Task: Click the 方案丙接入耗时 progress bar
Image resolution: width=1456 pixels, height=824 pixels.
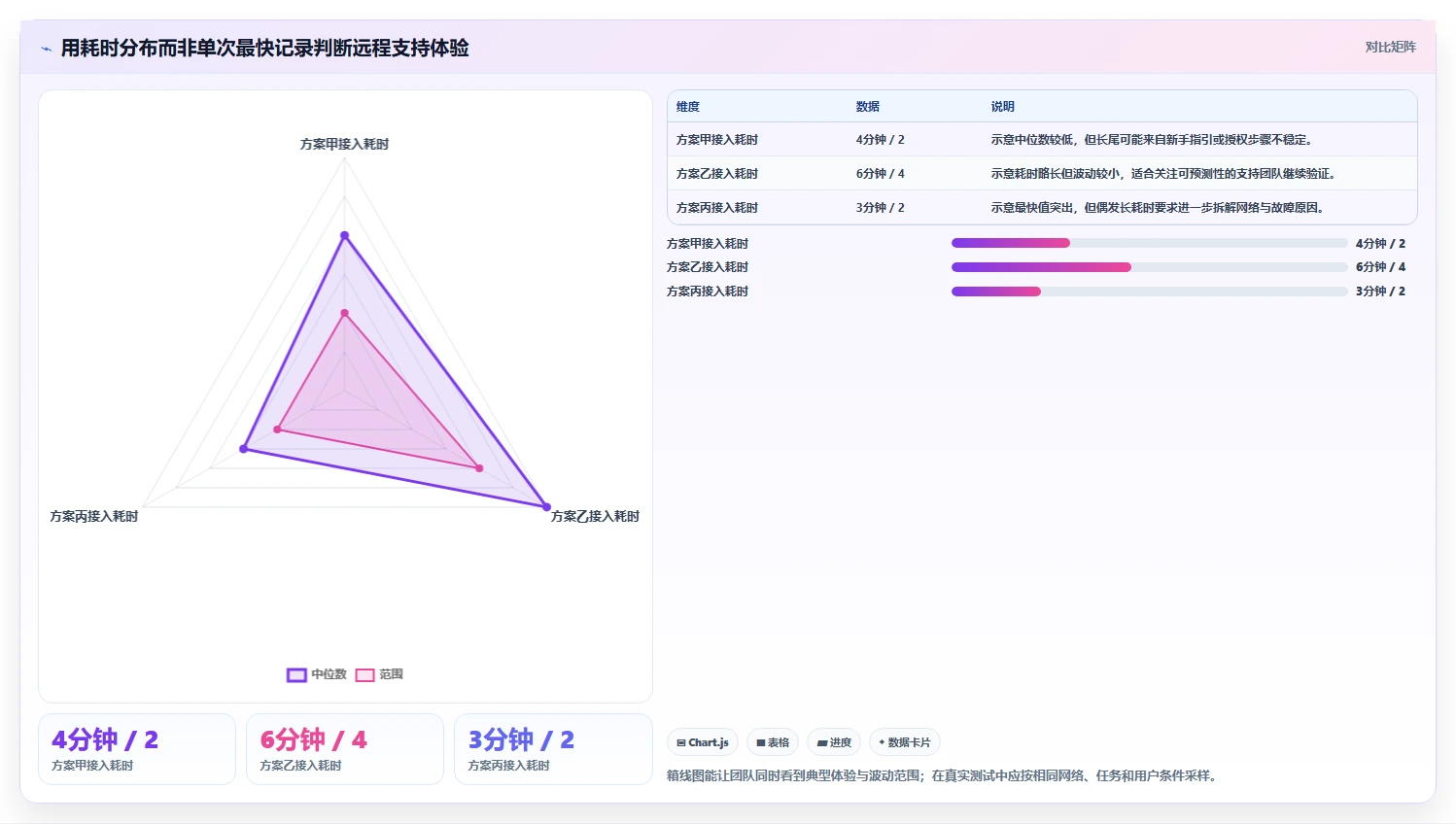Action: coord(1149,292)
